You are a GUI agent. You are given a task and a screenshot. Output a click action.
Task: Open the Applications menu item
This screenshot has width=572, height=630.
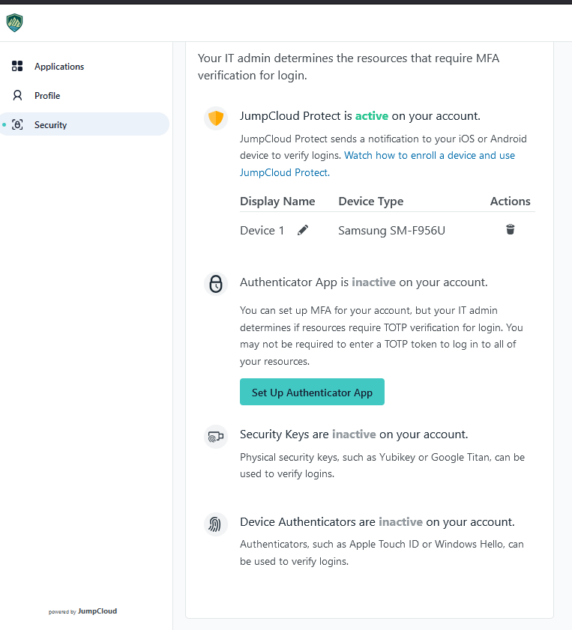tap(84, 66)
